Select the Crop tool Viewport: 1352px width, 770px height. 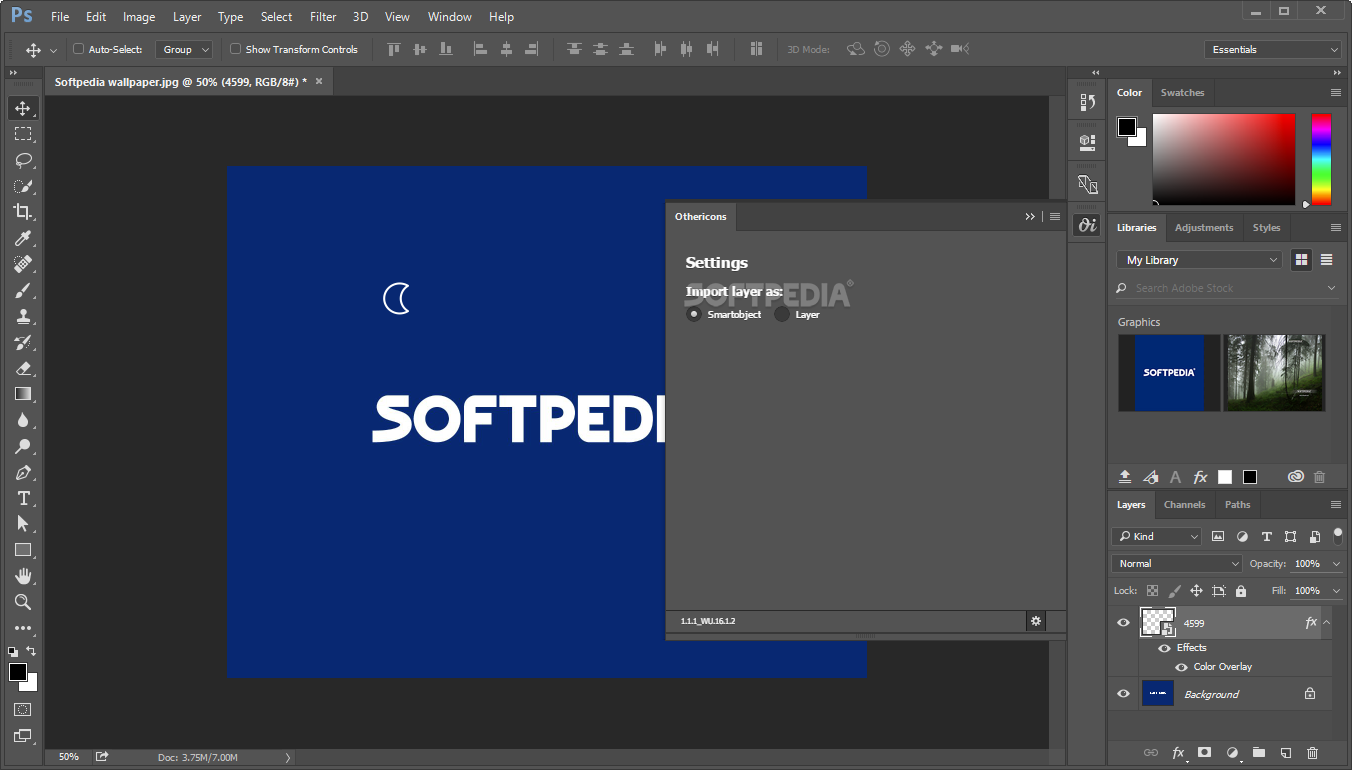pyautogui.click(x=22, y=212)
